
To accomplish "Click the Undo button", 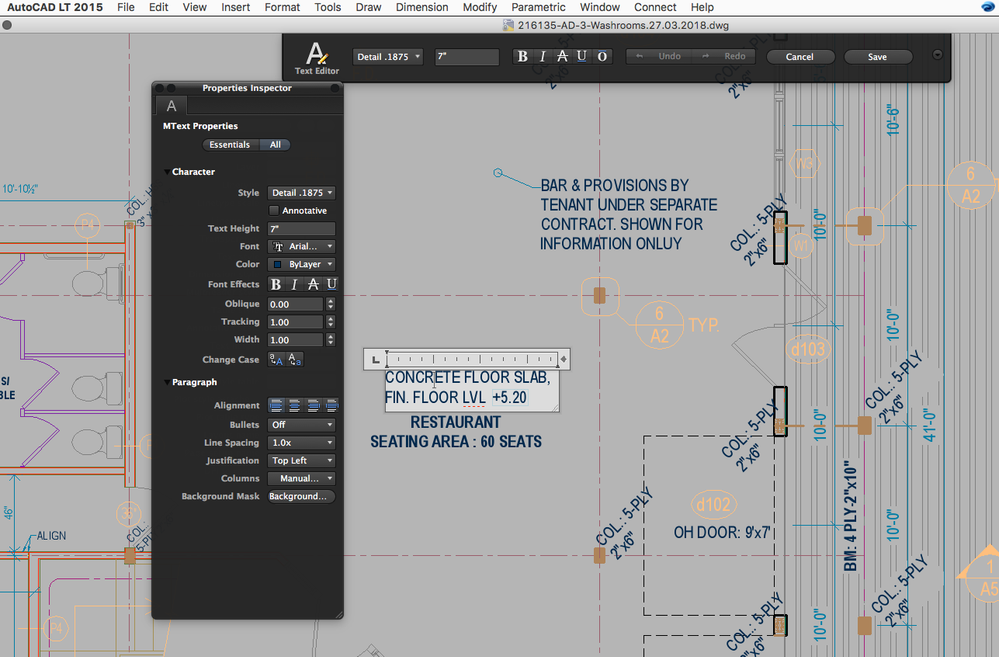I will pyautogui.click(x=659, y=56).
